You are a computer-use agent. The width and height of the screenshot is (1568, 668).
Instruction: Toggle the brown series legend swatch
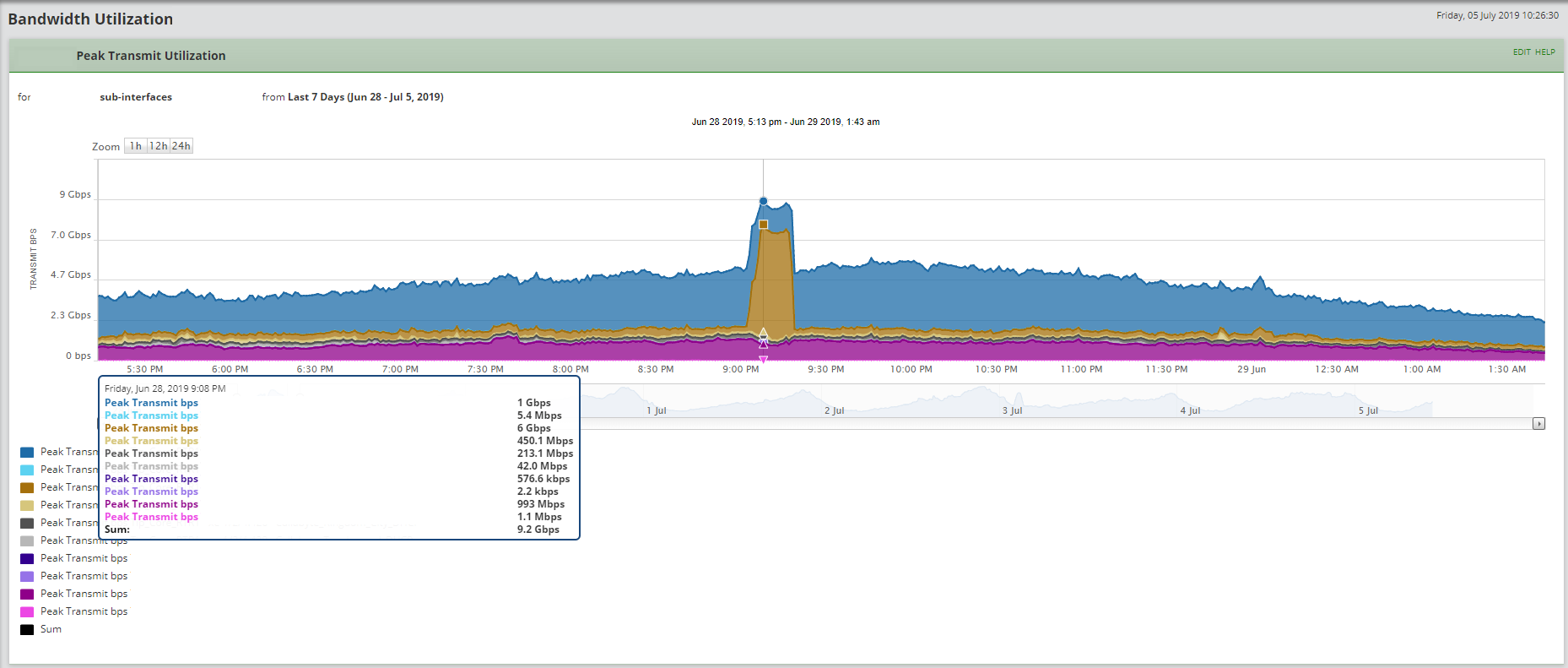click(27, 488)
